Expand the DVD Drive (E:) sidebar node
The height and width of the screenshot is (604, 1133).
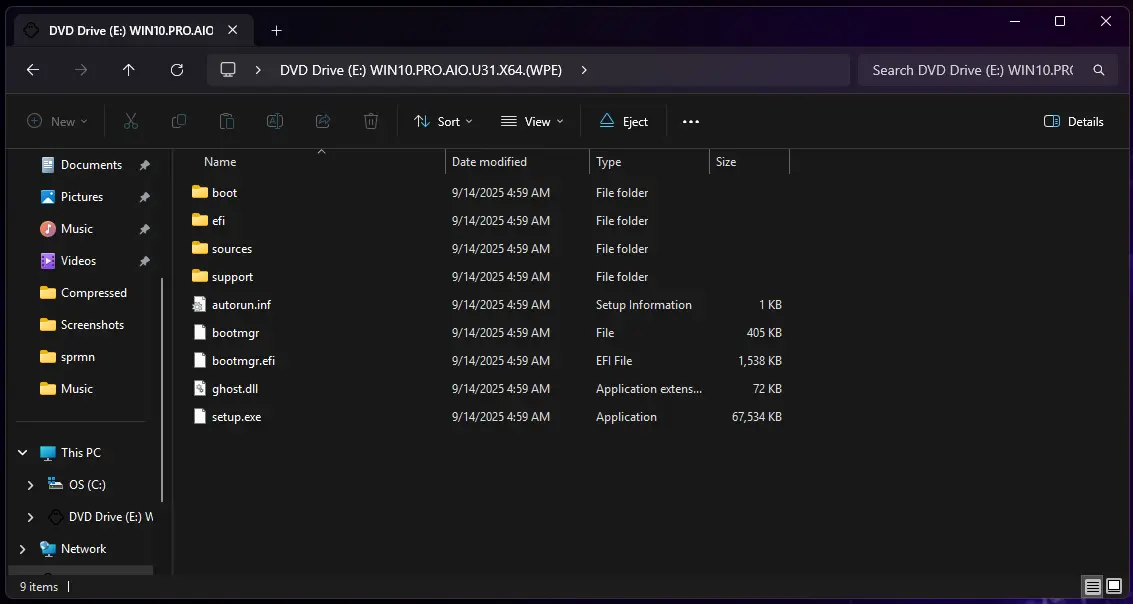30,517
